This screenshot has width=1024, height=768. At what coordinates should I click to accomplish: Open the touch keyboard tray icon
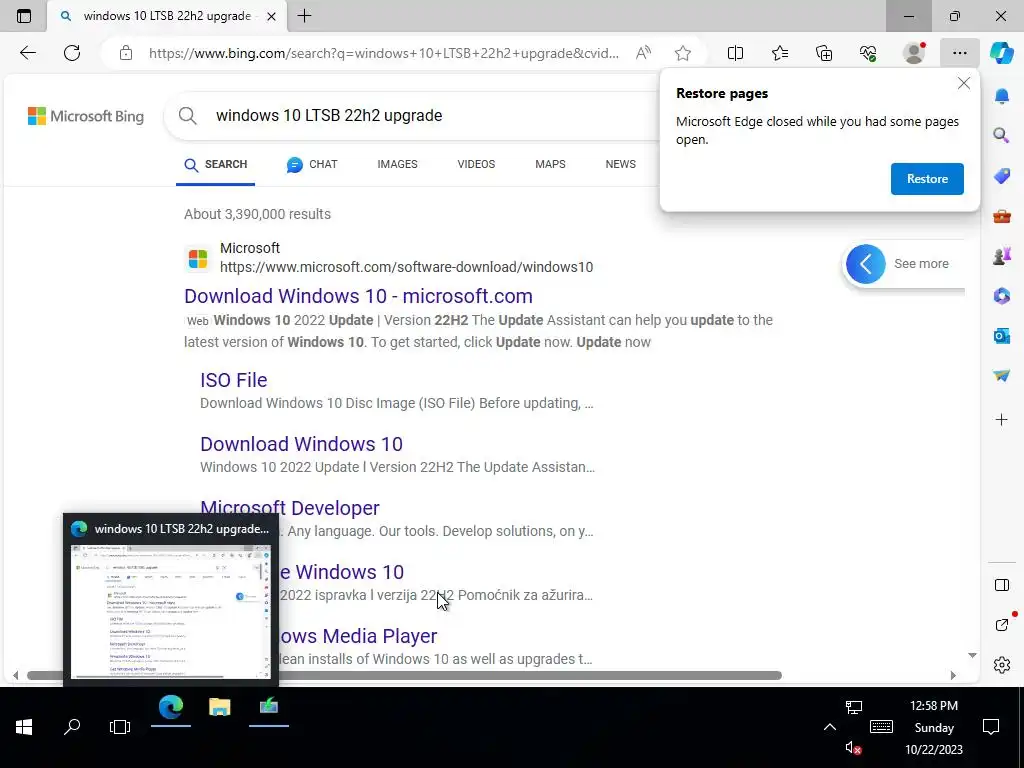pyautogui.click(x=881, y=727)
